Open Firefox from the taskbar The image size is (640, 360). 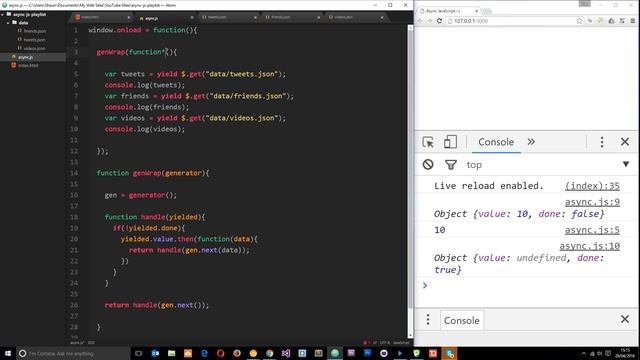click(237, 353)
